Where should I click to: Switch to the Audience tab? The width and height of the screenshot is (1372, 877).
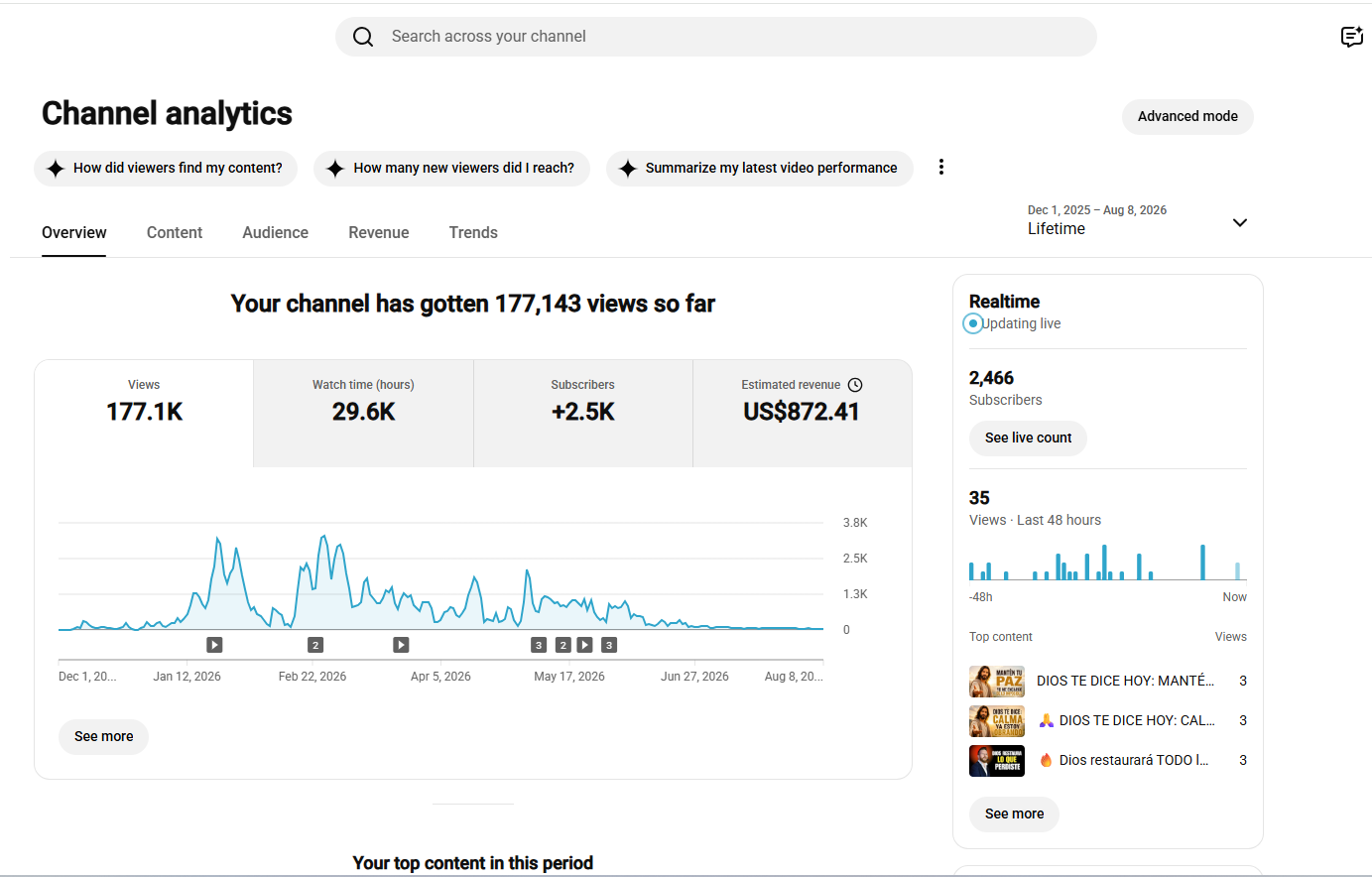pos(275,232)
